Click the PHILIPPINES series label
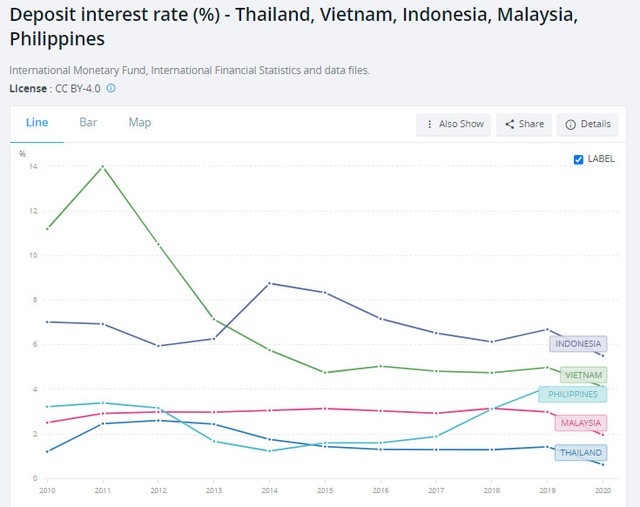 (572, 394)
